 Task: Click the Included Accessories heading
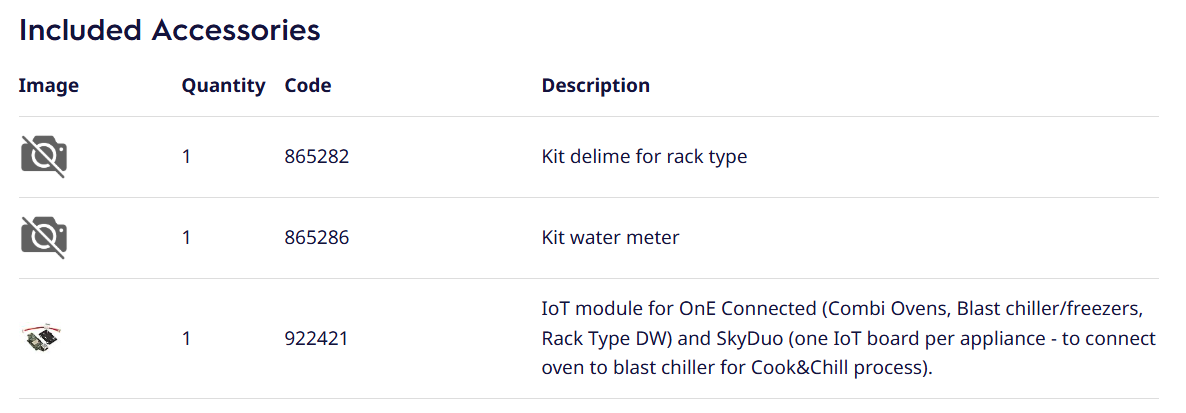coord(170,31)
